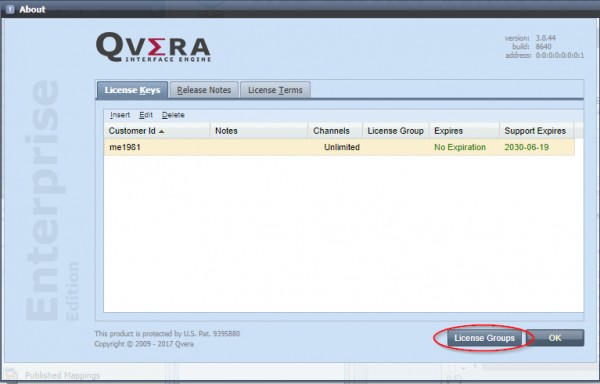
Task: Open the License Terms tab
Action: 275,90
